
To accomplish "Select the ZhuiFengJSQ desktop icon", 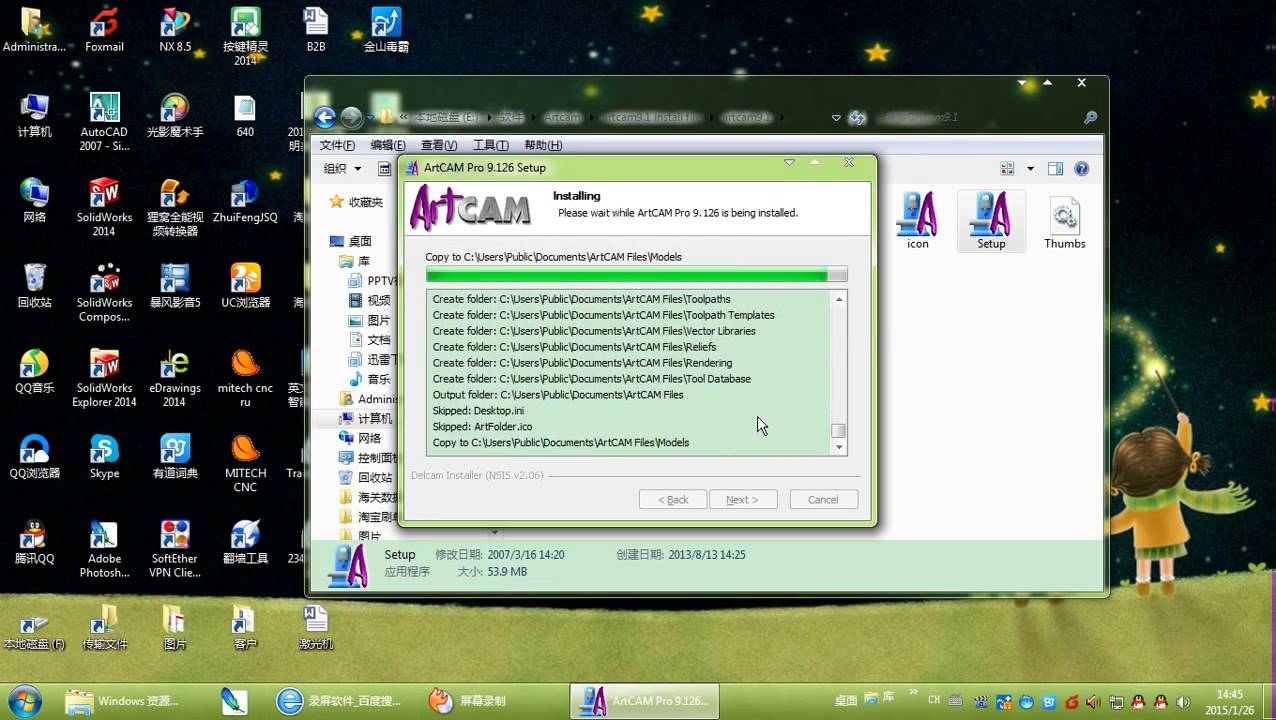I will pos(245,201).
